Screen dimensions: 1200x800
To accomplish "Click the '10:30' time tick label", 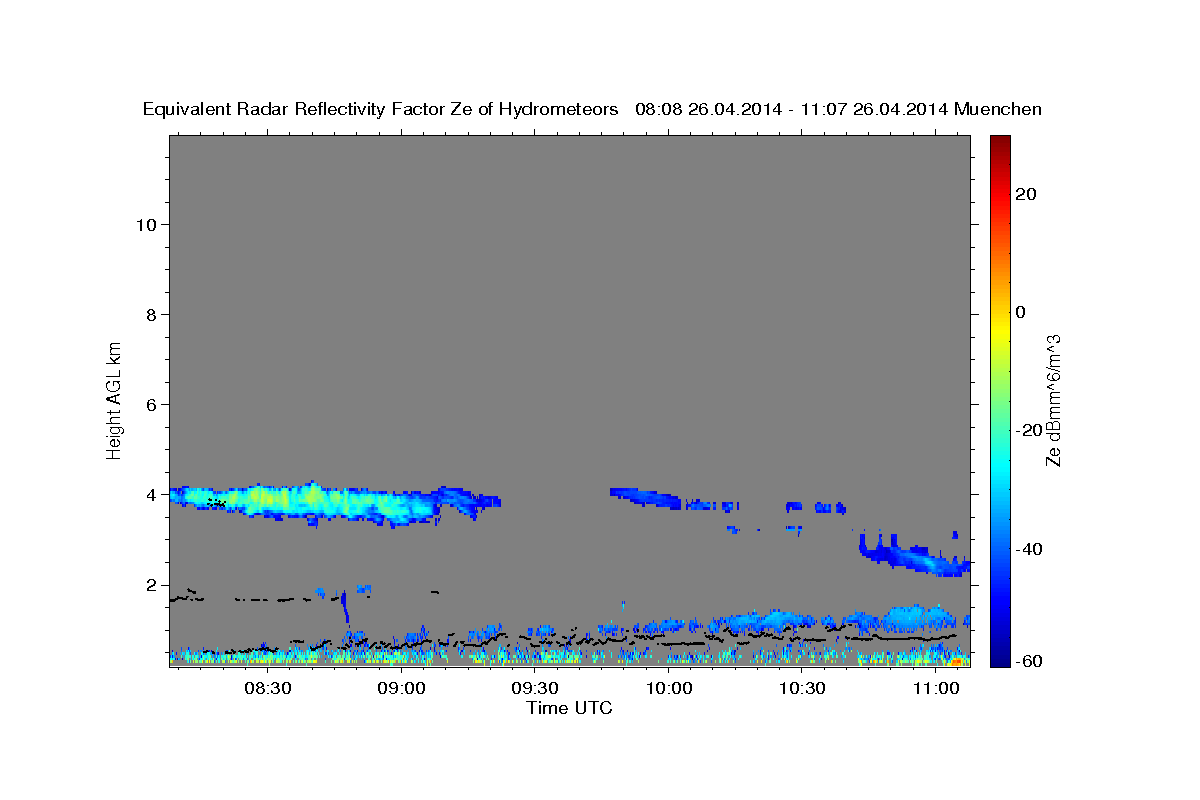I will click(802, 689).
